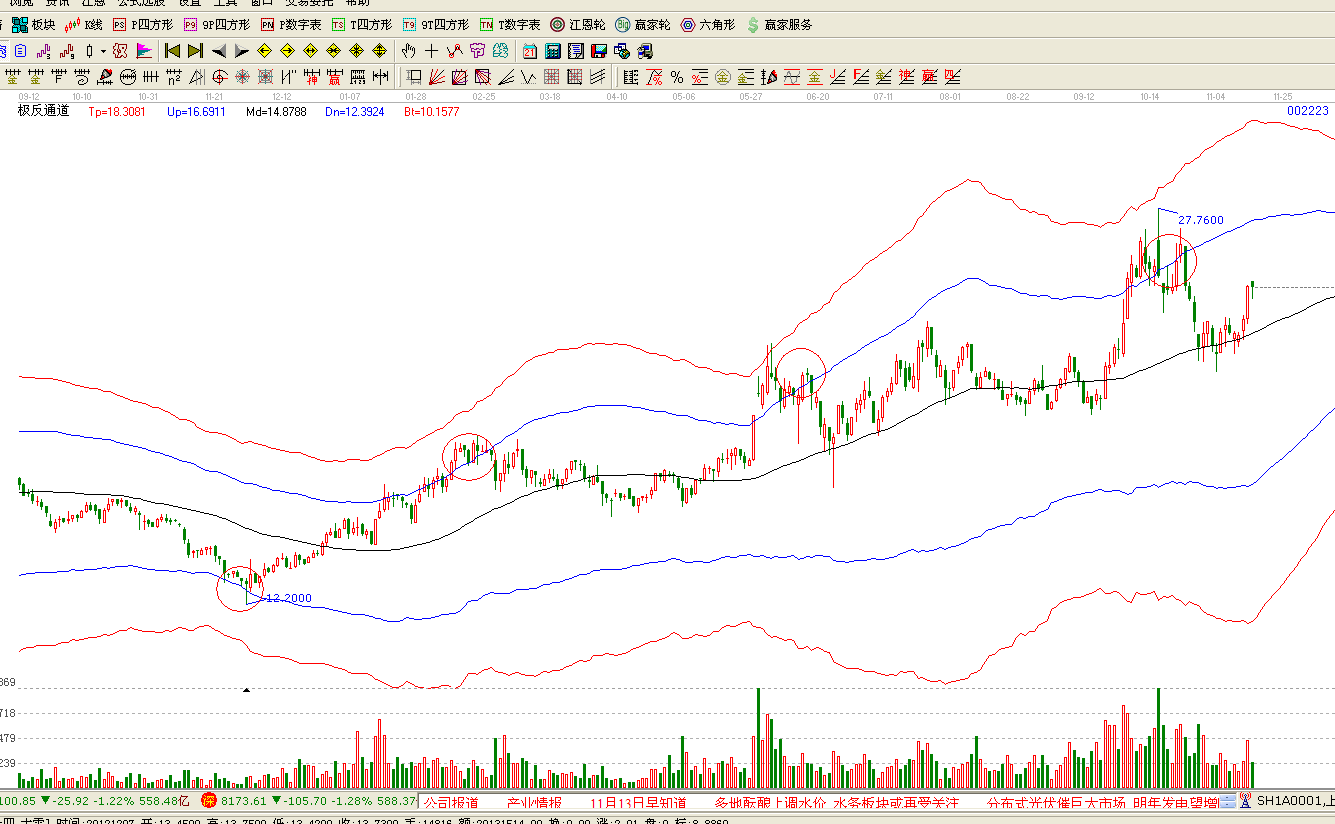Expand the candlestick type dropdown arrow
This screenshot has width=1335, height=824.
(x=103, y=51)
